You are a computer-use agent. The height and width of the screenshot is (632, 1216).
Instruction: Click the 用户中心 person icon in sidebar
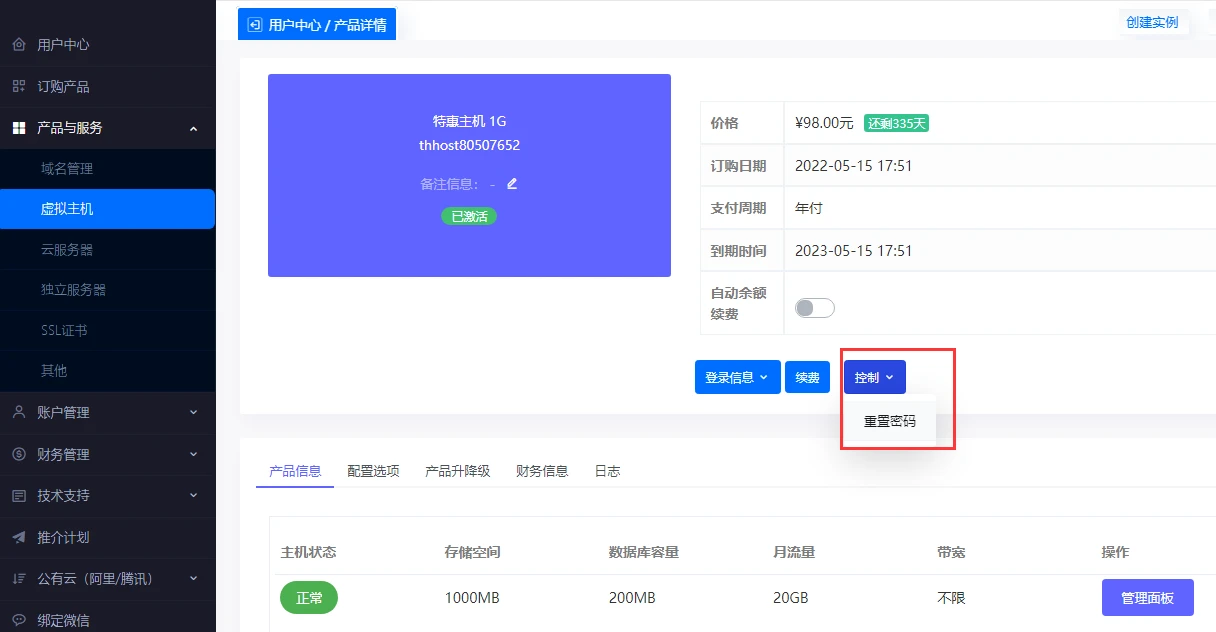point(18,45)
